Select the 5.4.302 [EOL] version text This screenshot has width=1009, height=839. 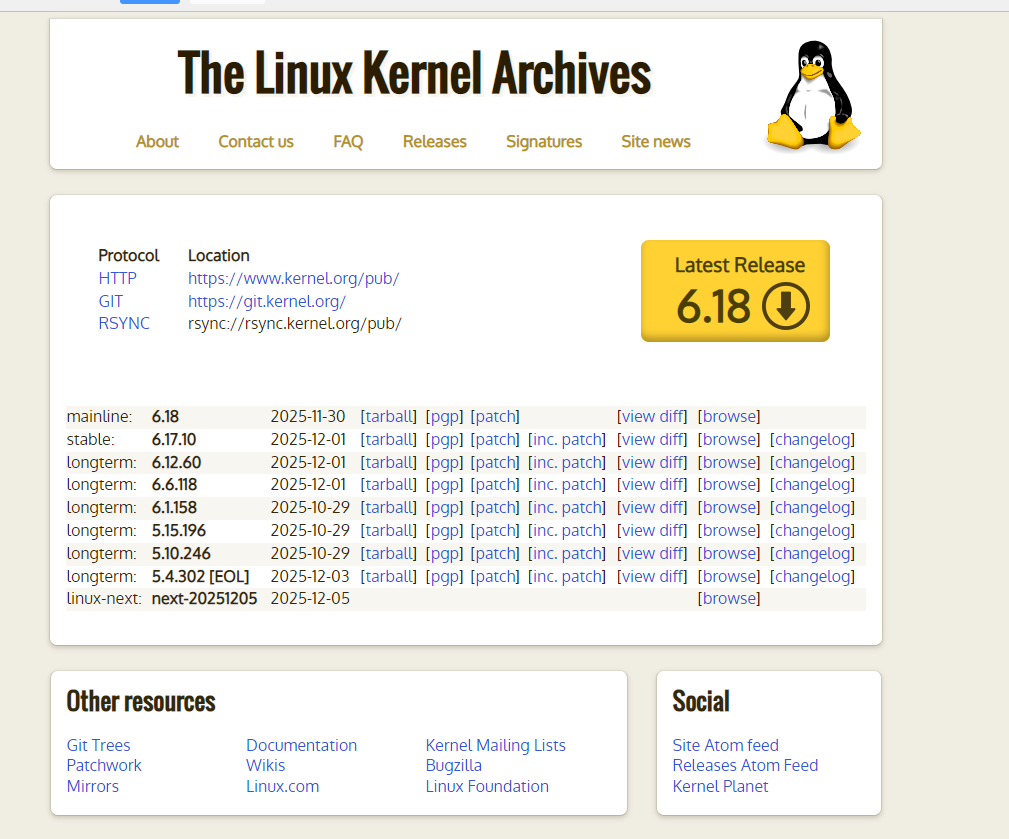(x=200, y=576)
